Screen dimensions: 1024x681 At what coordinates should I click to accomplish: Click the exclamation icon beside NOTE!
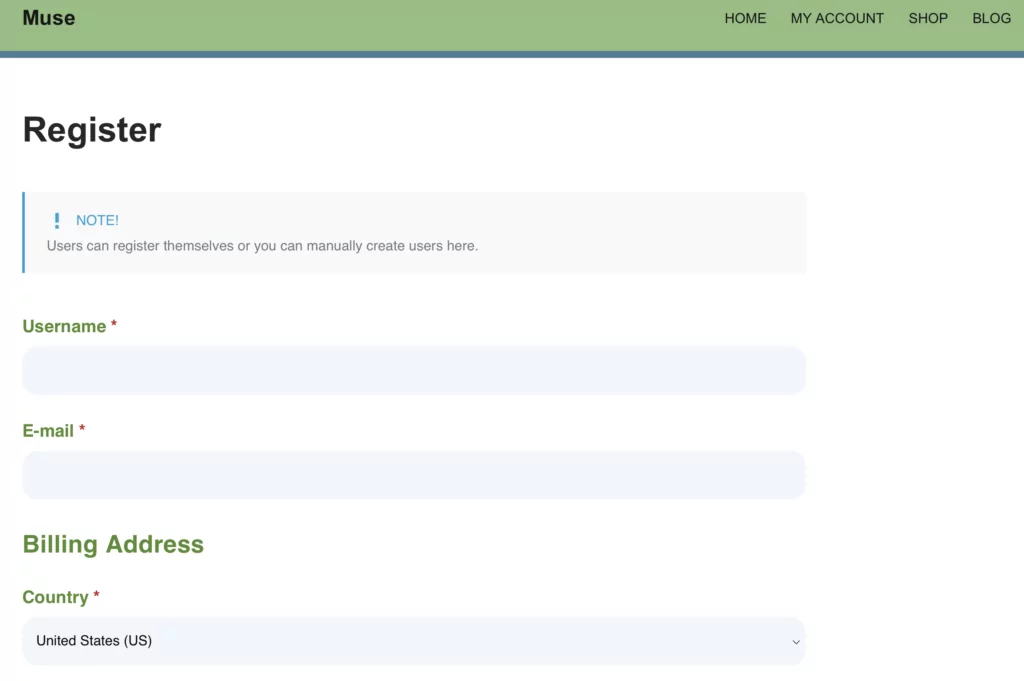(x=57, y=221)
